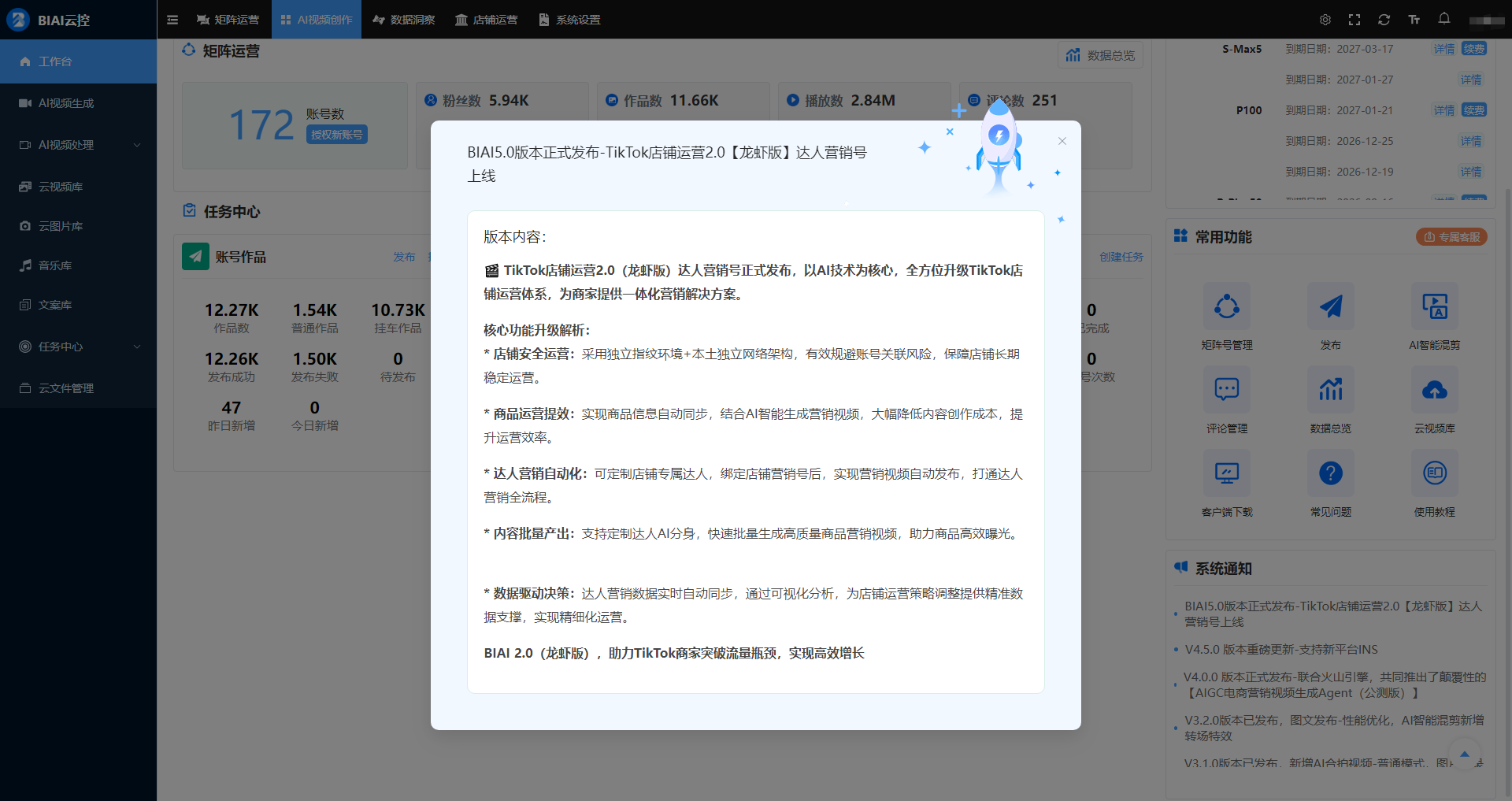Expand the 任务中心 sidebar submenu
Screen dimensions: 1512x801
click(79, 347)
